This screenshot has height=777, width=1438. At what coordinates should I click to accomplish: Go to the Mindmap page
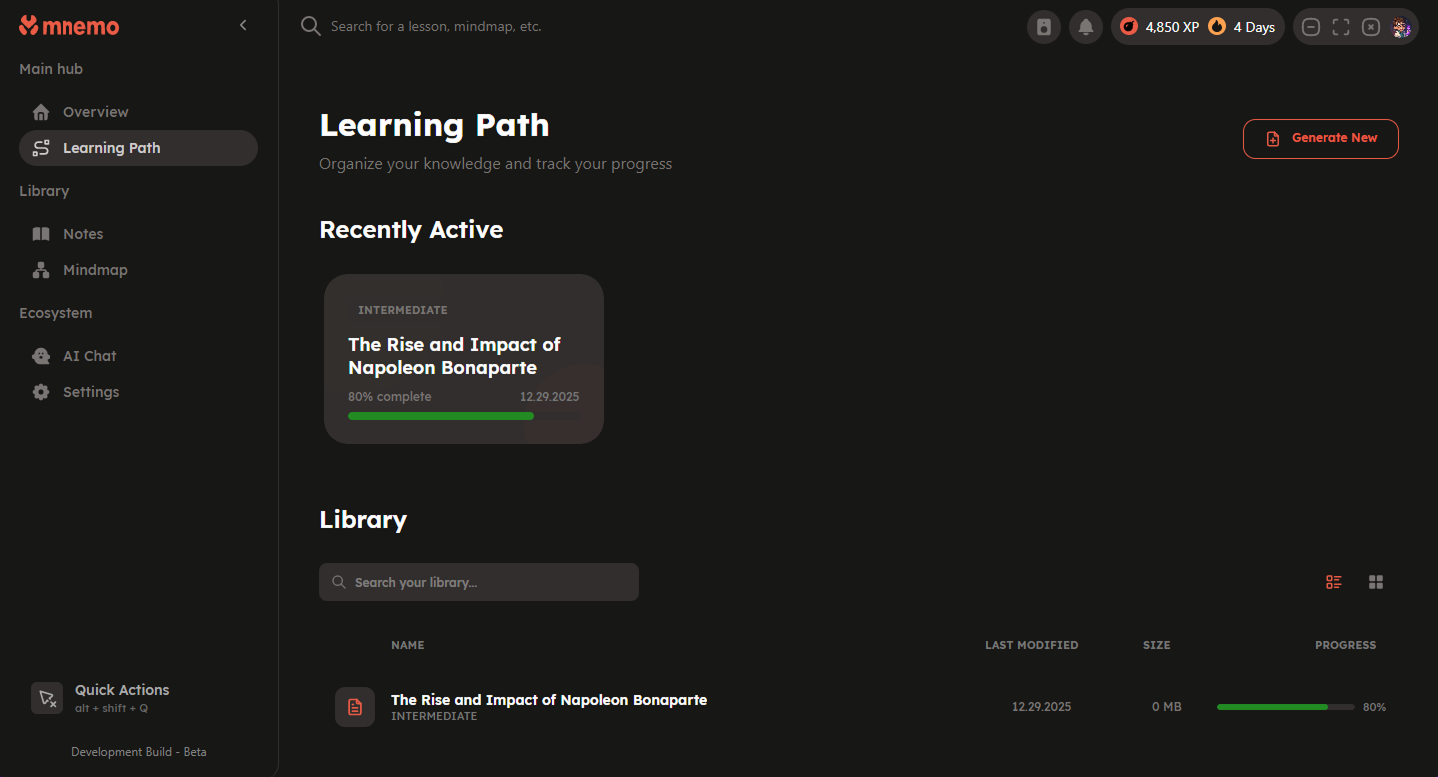138,270
